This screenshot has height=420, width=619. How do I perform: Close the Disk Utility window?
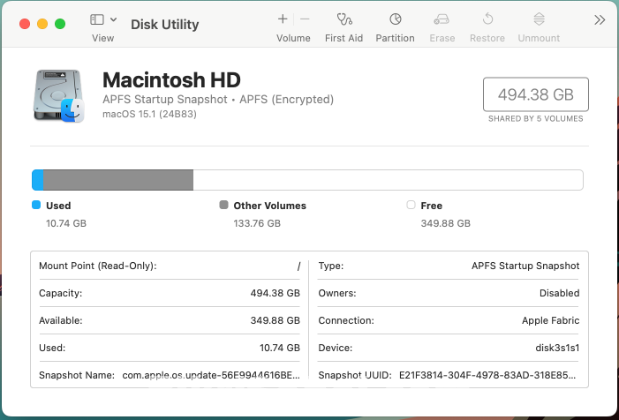pos(24,24)
